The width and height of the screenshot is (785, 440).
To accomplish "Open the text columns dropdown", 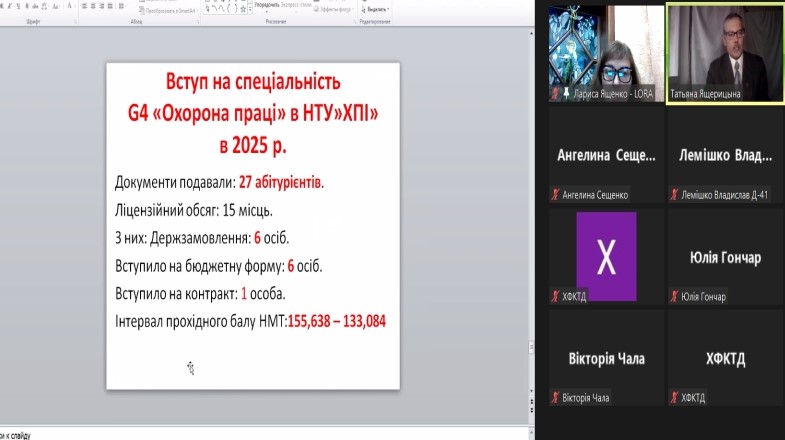I will tap(122, 6).
